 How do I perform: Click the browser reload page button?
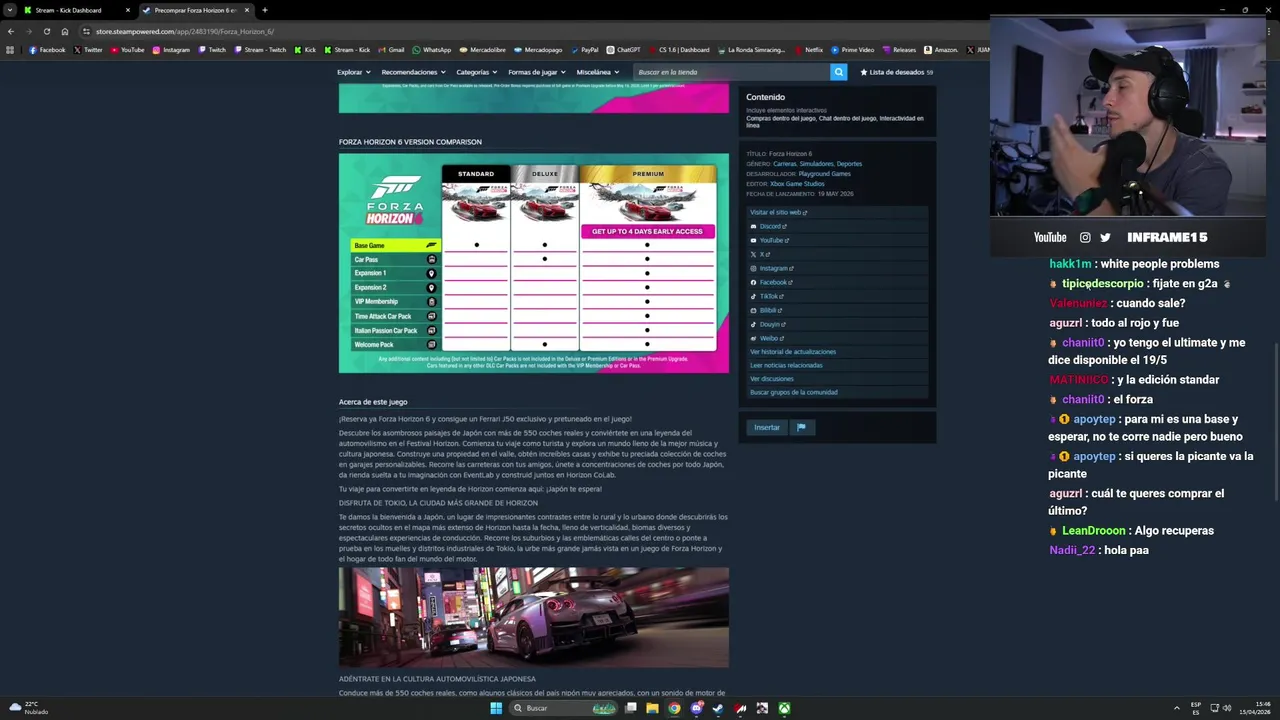coord(46,31)
